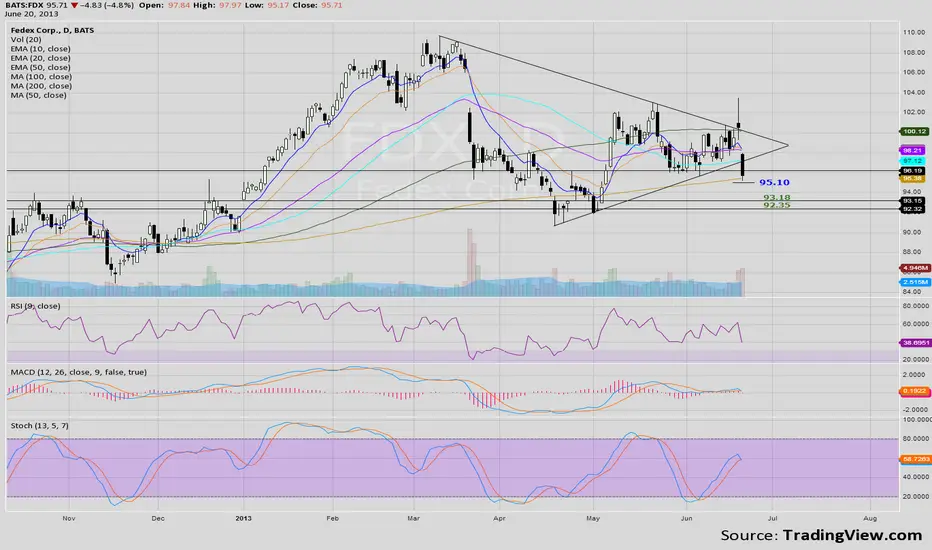Click the 106.00 price axis label
932x550 pixels.
pos(914,72)
